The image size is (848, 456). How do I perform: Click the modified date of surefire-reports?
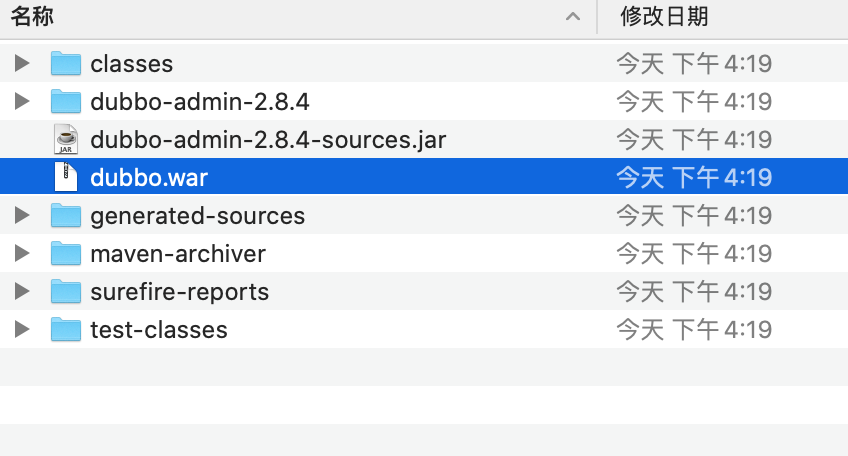pos(694,292)
